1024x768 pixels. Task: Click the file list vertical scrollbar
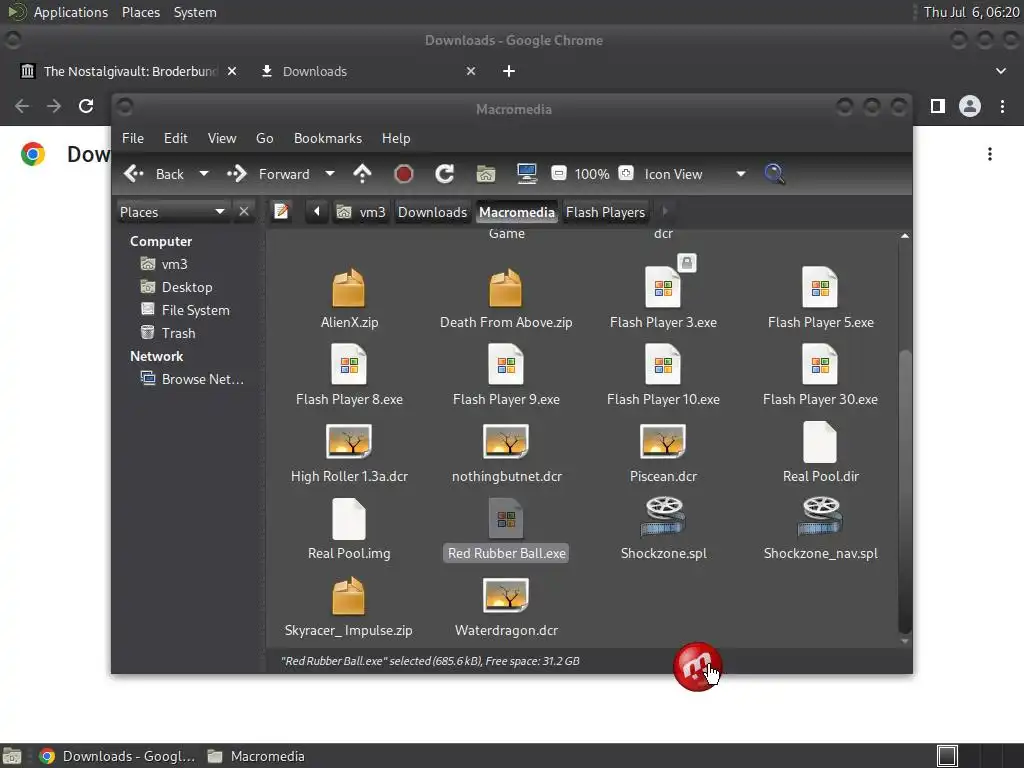coord(904,491)
